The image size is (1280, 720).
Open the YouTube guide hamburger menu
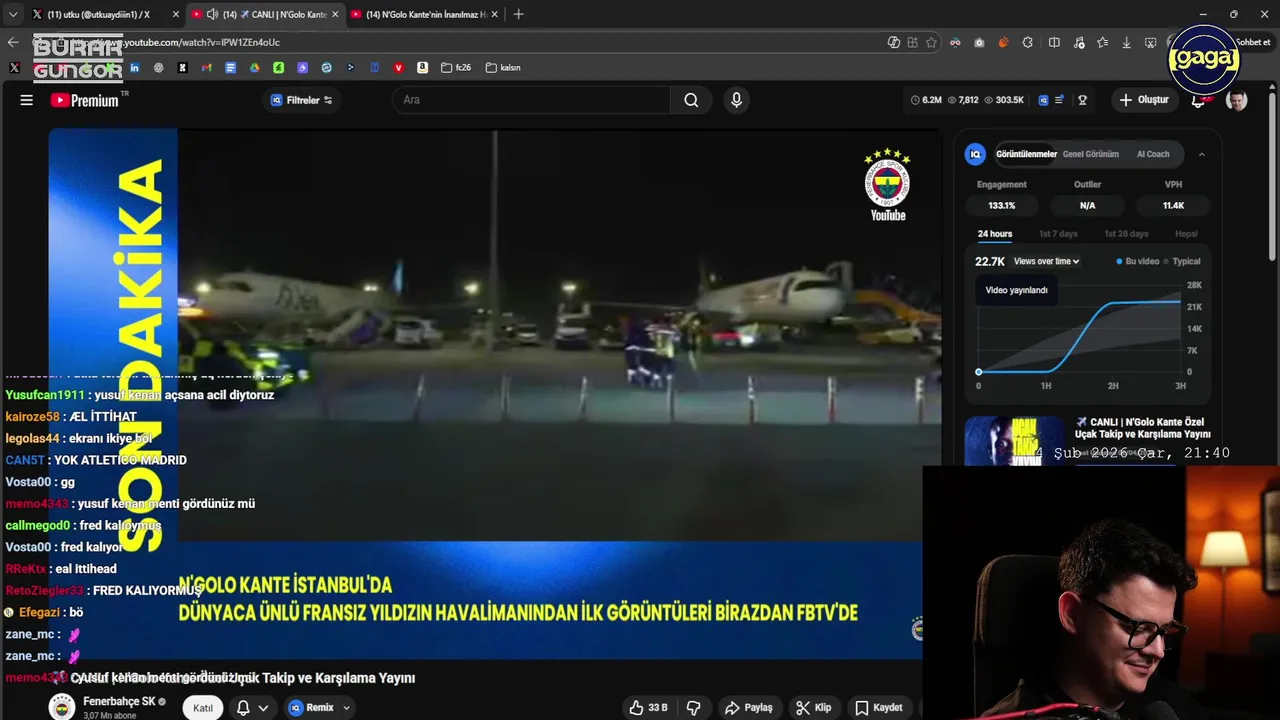27,100
